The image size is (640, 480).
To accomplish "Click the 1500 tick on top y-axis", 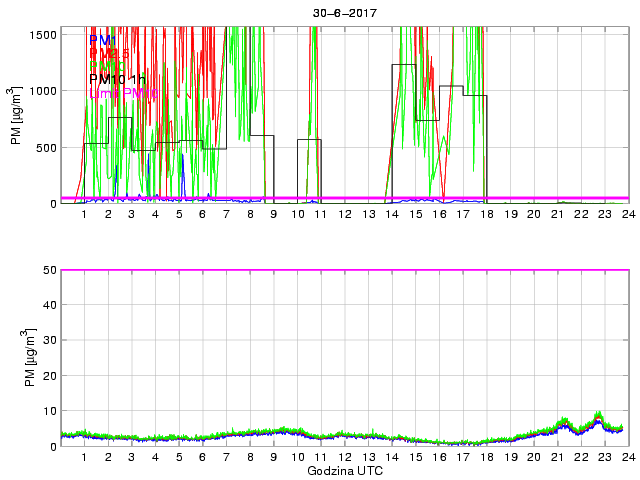I will pos(43,34).
